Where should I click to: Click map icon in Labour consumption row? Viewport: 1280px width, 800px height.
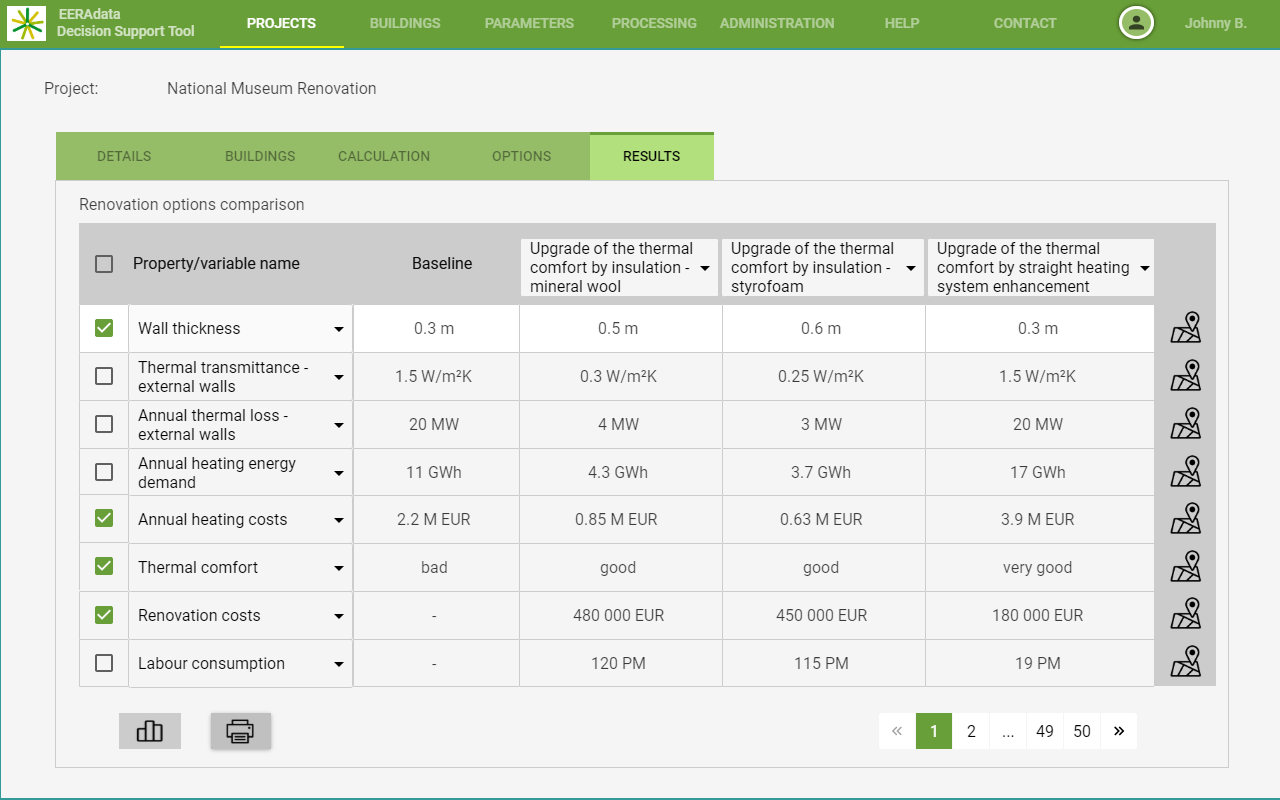point(1185,662)
